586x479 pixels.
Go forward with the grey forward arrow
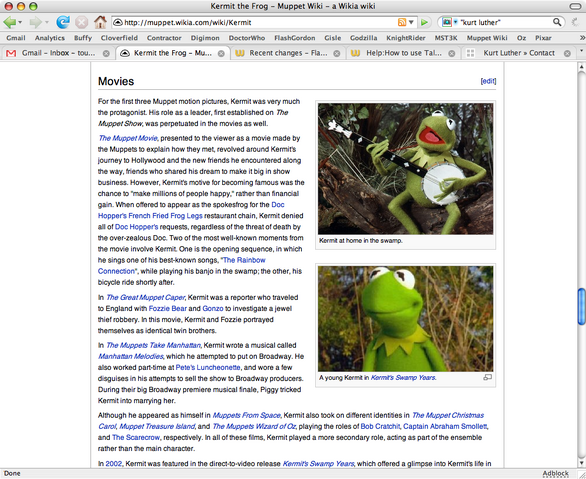(x=36, y=22)
